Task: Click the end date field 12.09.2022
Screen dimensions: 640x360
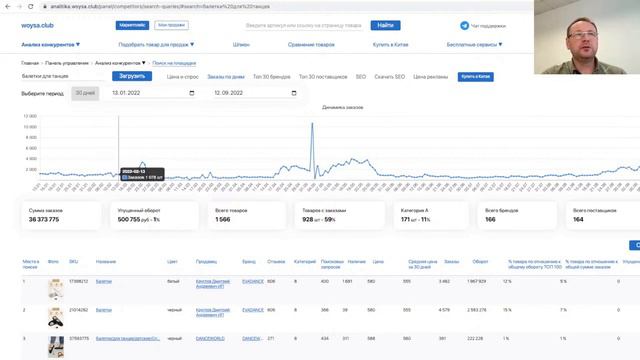Action: 256,93
